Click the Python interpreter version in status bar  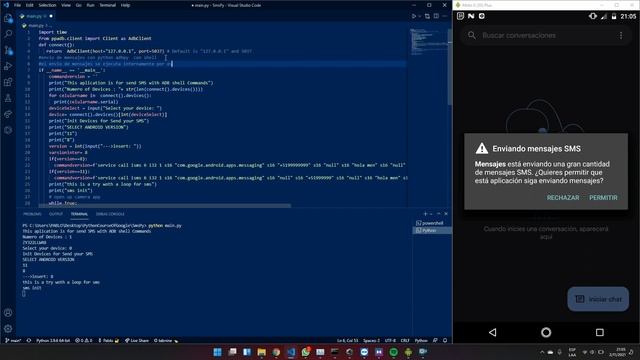point(53,340)
